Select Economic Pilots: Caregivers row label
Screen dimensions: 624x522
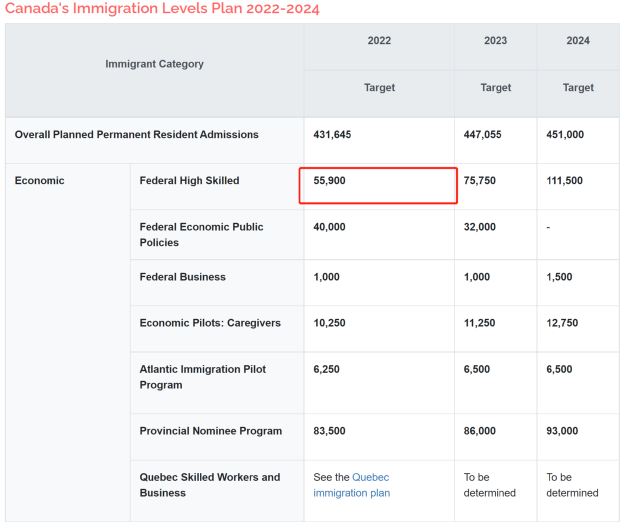coord(210,323)
